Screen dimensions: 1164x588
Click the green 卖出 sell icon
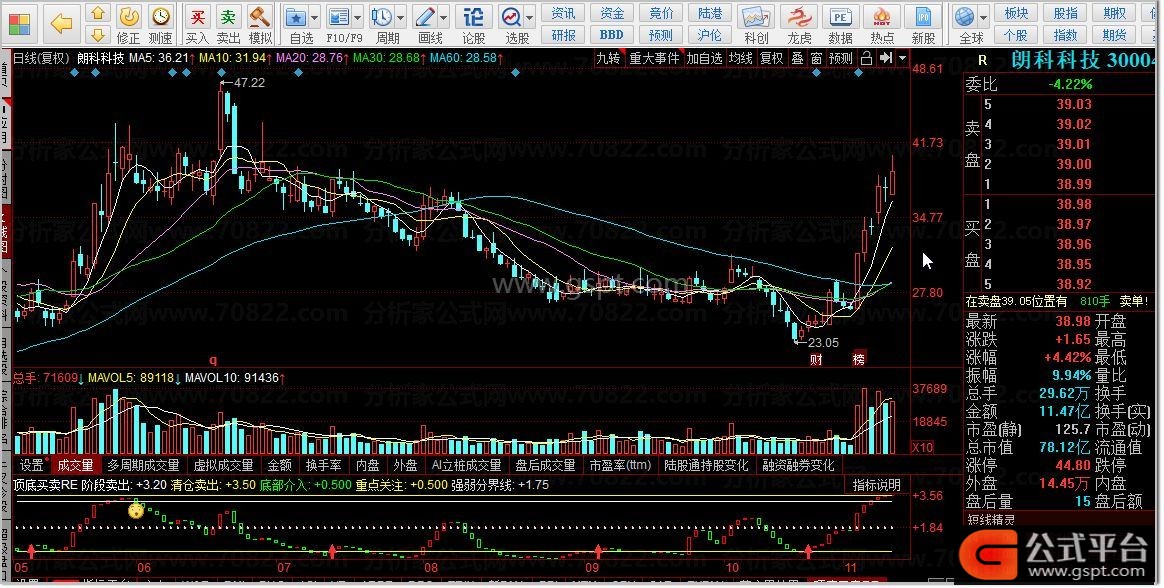tap(229, 24)
